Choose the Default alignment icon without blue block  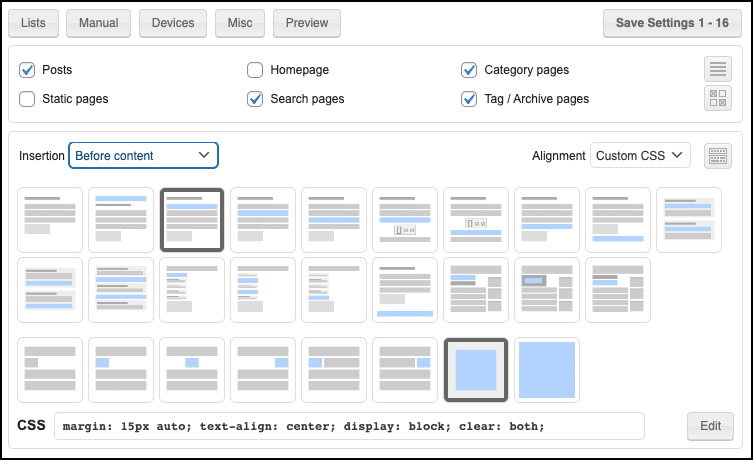pos(50,370)
